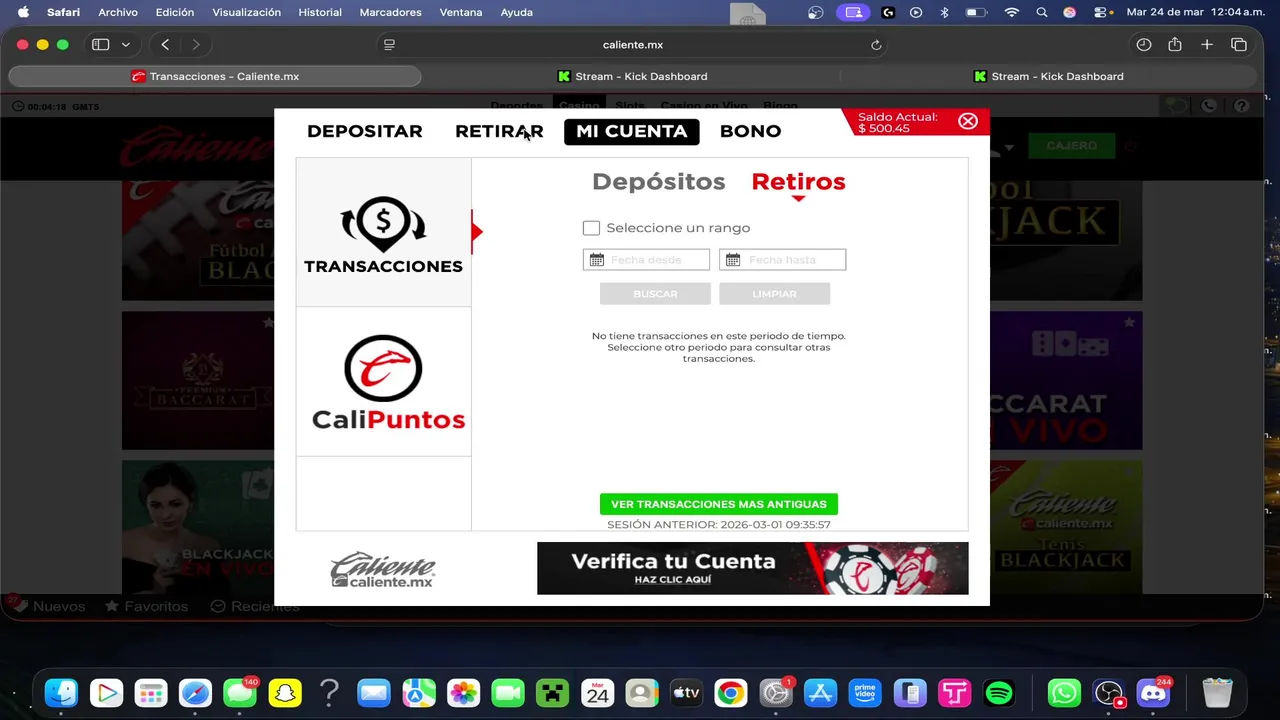1280x720 pixels.
Task: Switch to middle Stream - Kick Dashboard tab
Action: pos(632,76)
